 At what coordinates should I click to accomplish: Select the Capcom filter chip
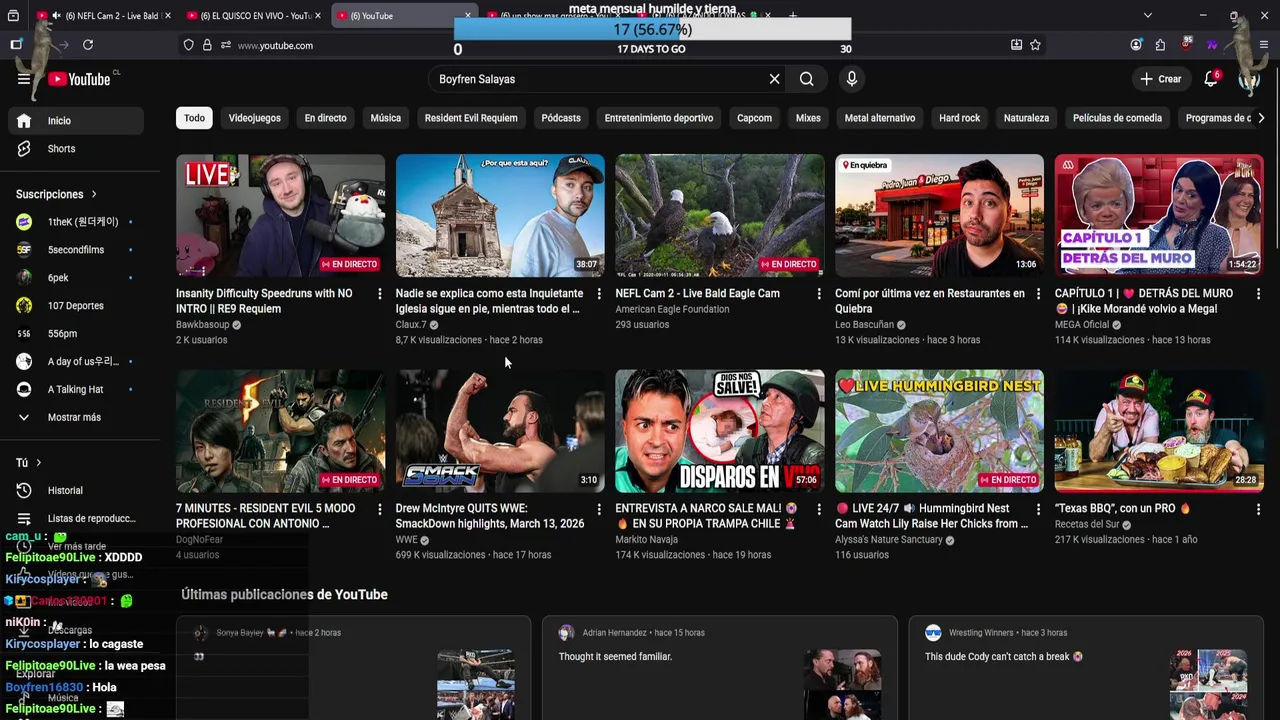[754, 118]
